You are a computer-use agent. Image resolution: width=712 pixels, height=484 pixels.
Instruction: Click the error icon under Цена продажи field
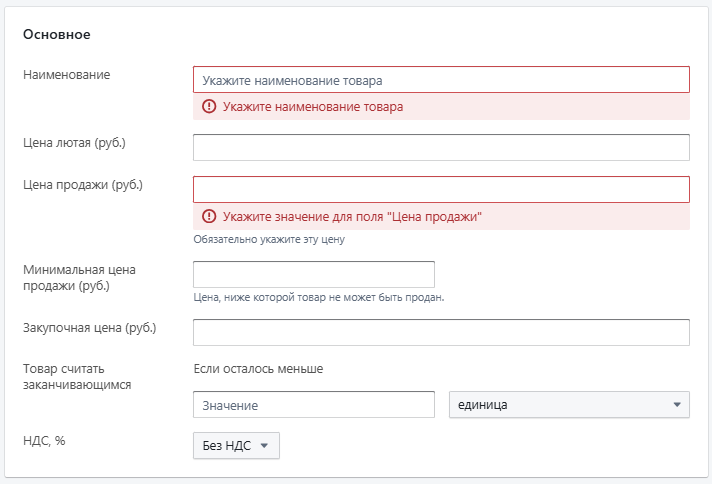[x=209, y=216]
